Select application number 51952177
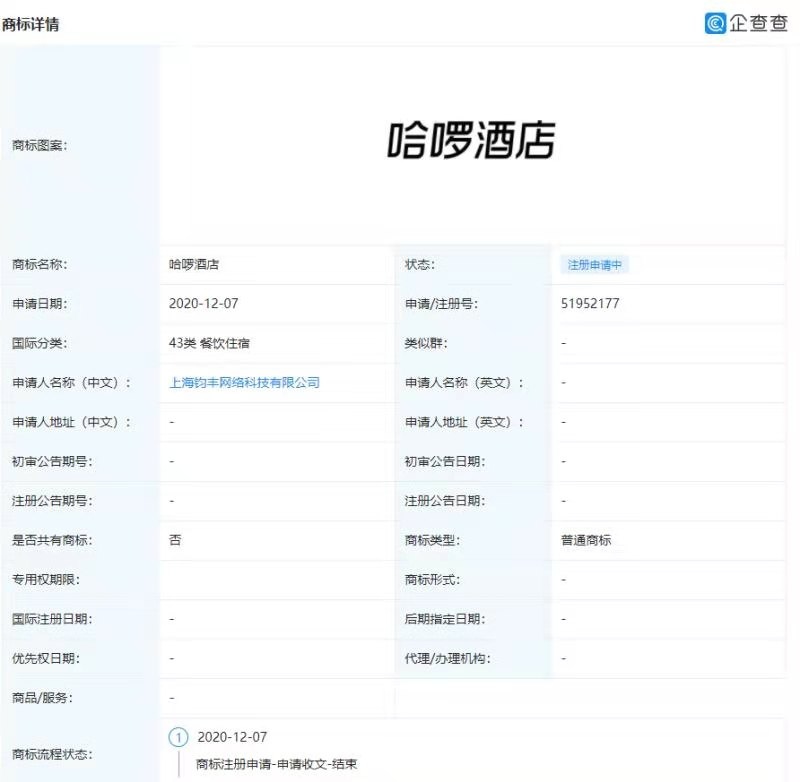 (x=590, y=304)
